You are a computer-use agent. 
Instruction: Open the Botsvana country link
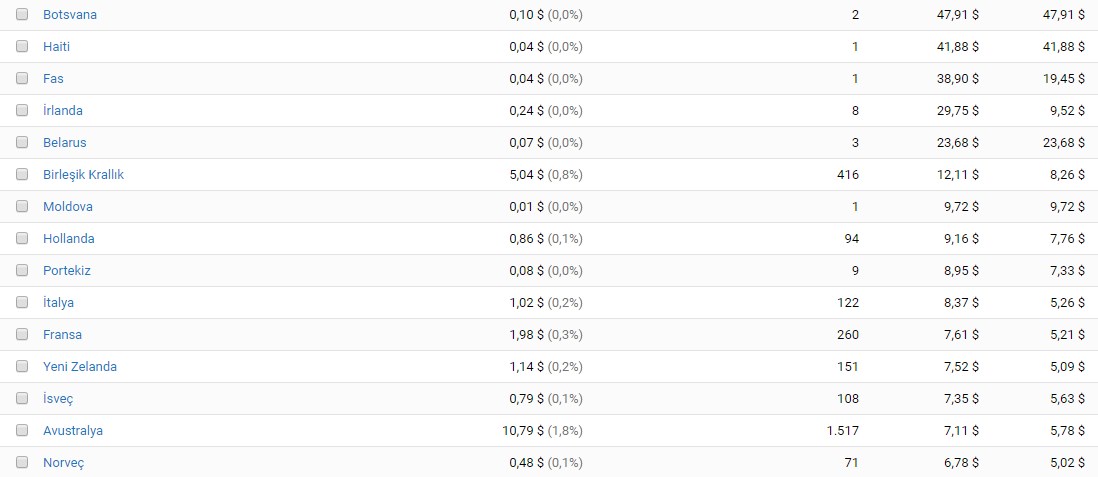click(x=70, y=15)
